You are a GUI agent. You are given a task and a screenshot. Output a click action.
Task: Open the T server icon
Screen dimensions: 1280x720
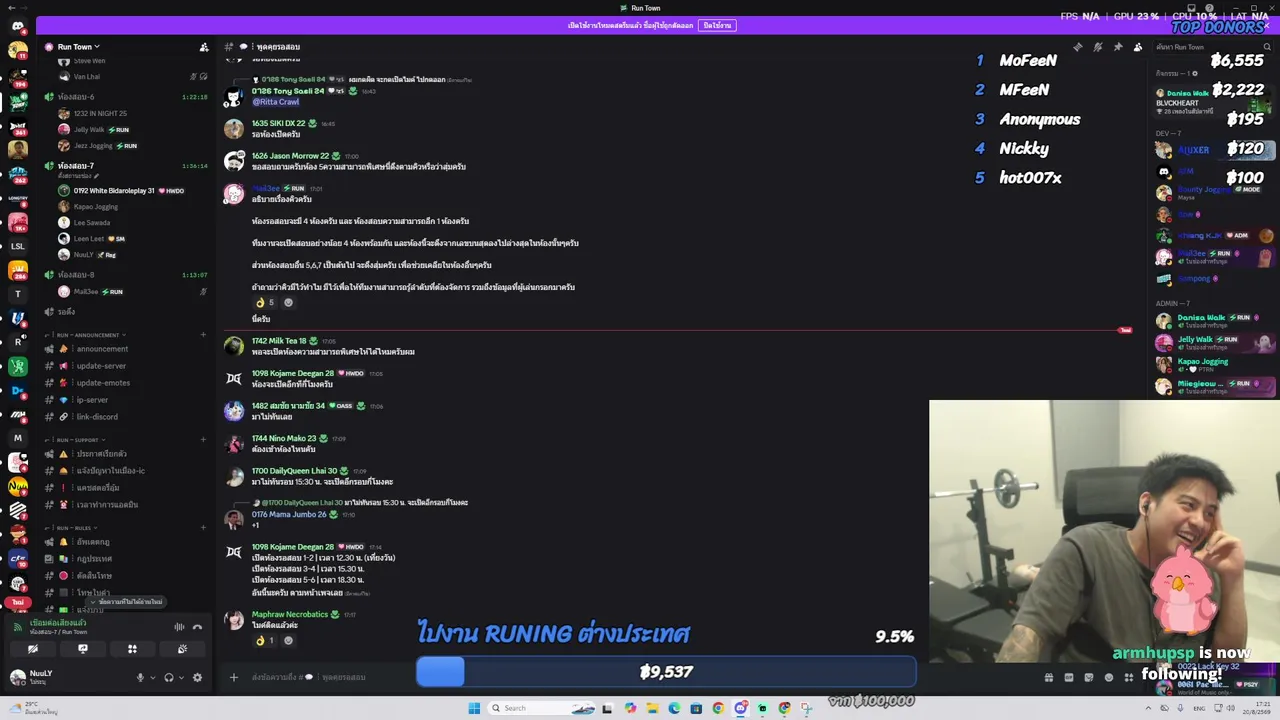[x=17, y=294]
